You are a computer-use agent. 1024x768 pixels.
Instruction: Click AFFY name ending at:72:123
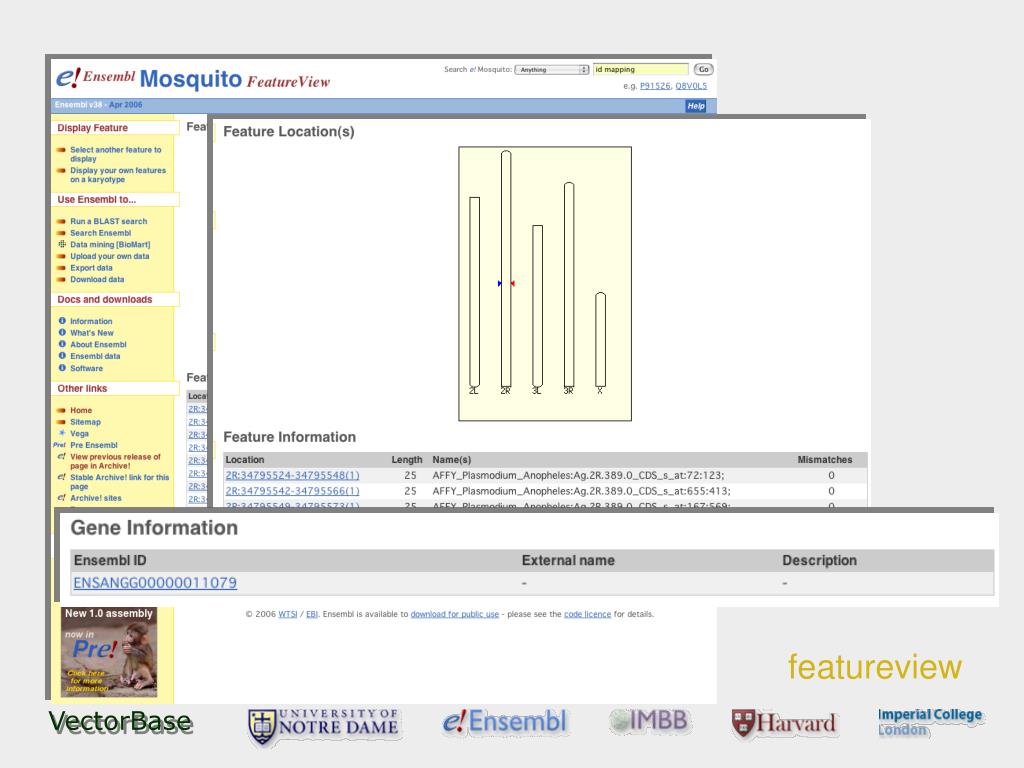coord(578,475)
